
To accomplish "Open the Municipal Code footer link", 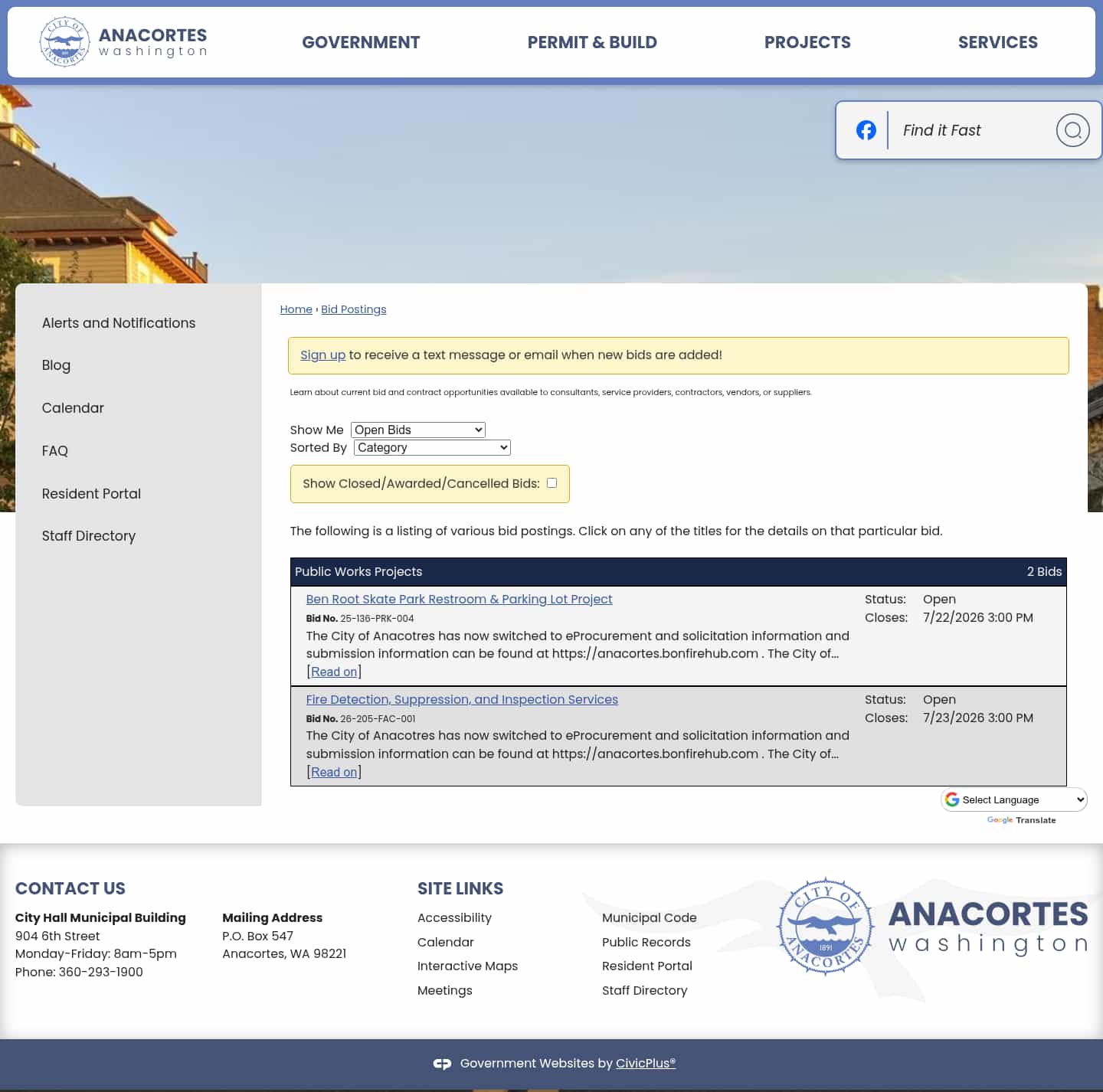I will 649,917.
